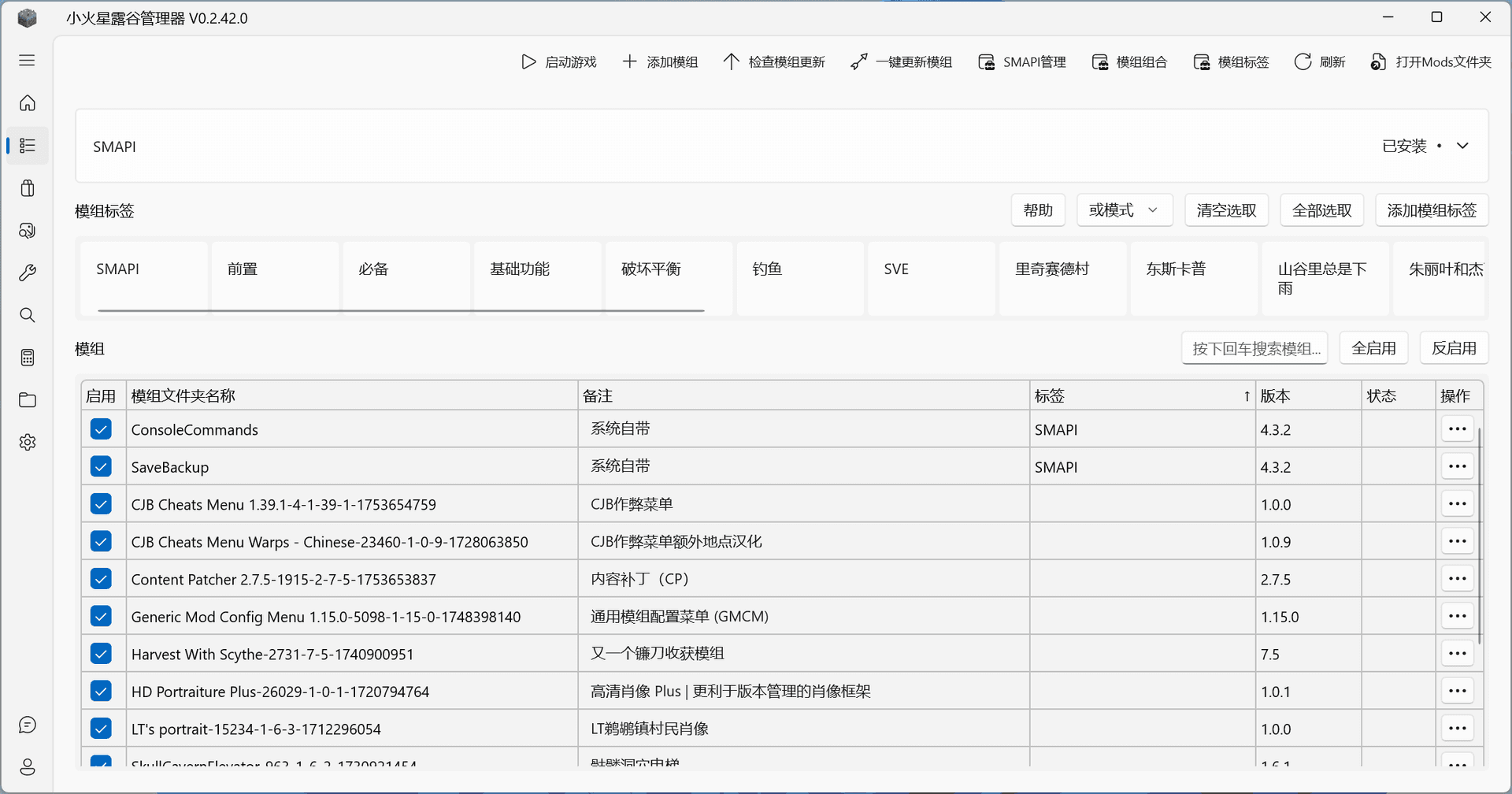Click the Check Mod Updates arrow icon
This screenshot has height=794, width=1512.
[731, 61]
